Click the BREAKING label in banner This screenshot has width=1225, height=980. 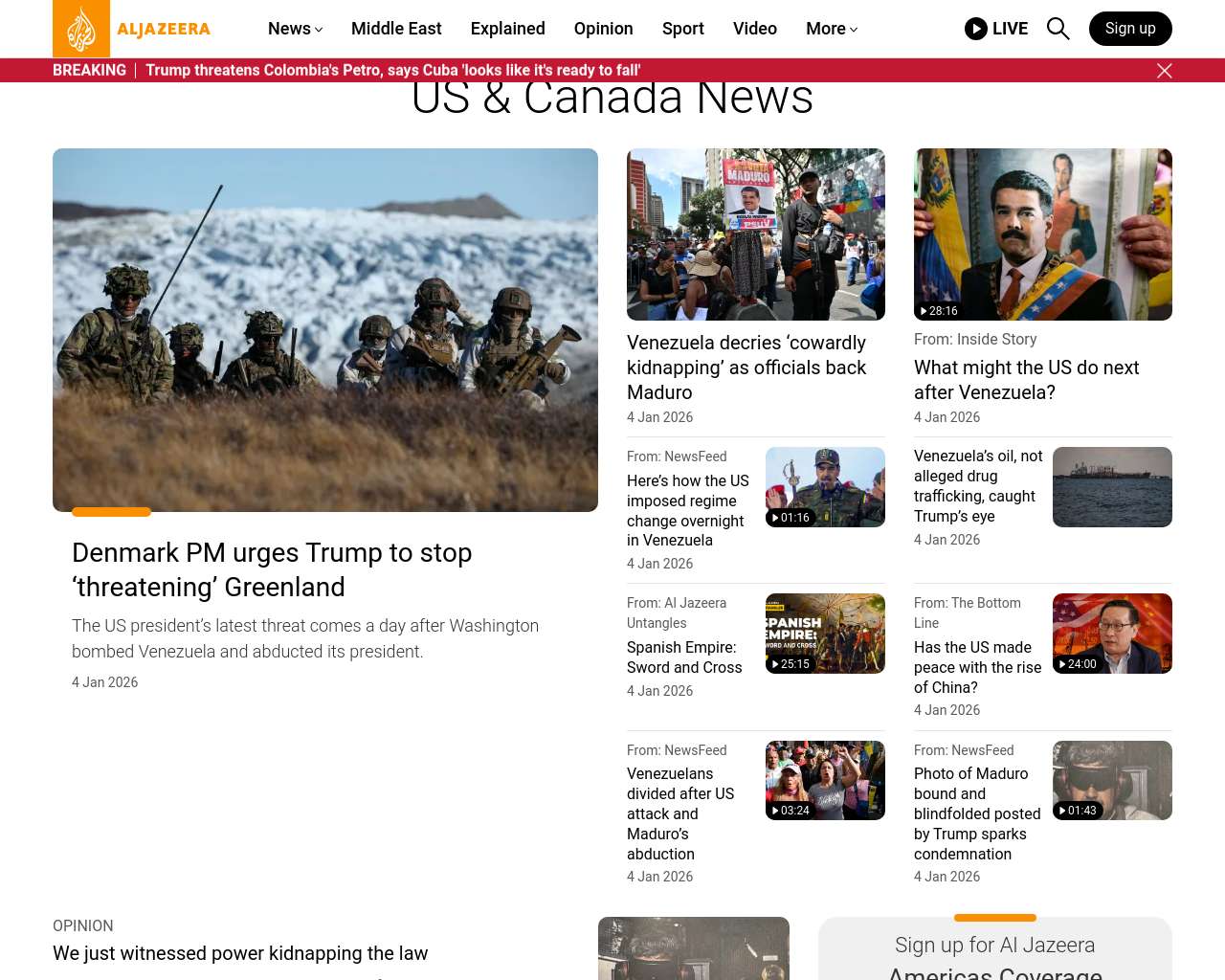coord(89,70)
